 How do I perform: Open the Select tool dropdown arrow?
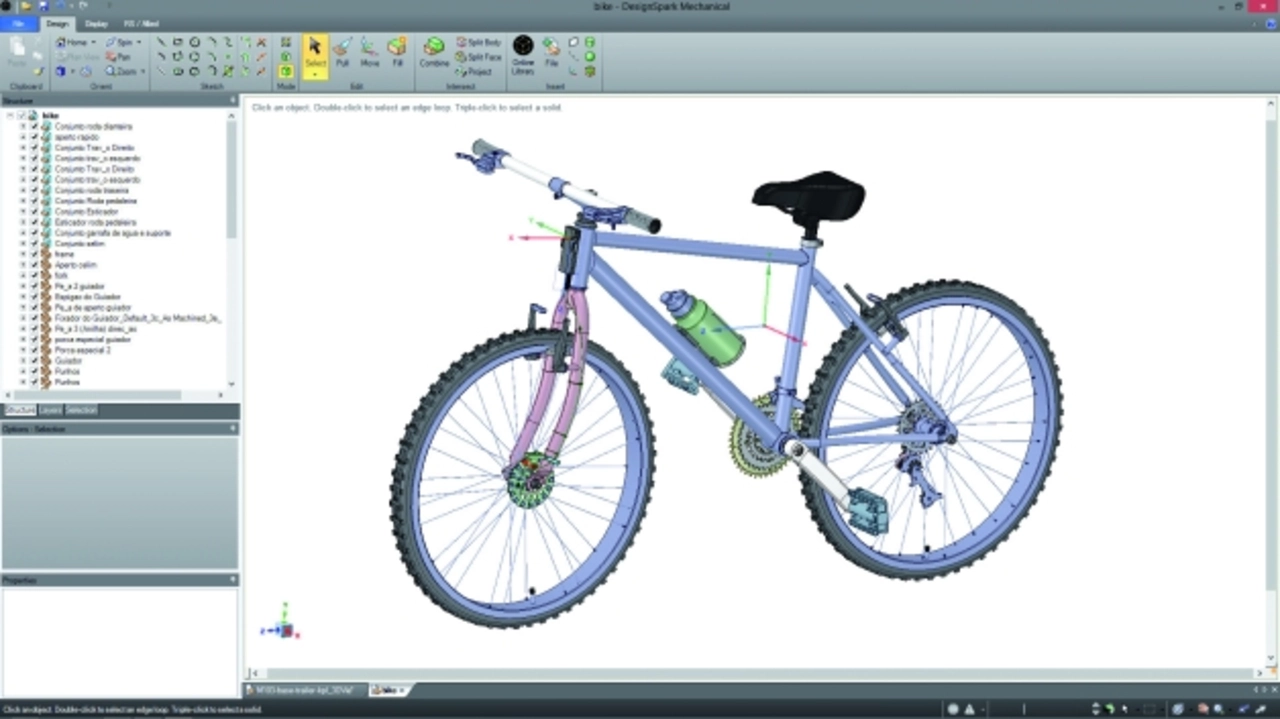click(x=315, y=75)
